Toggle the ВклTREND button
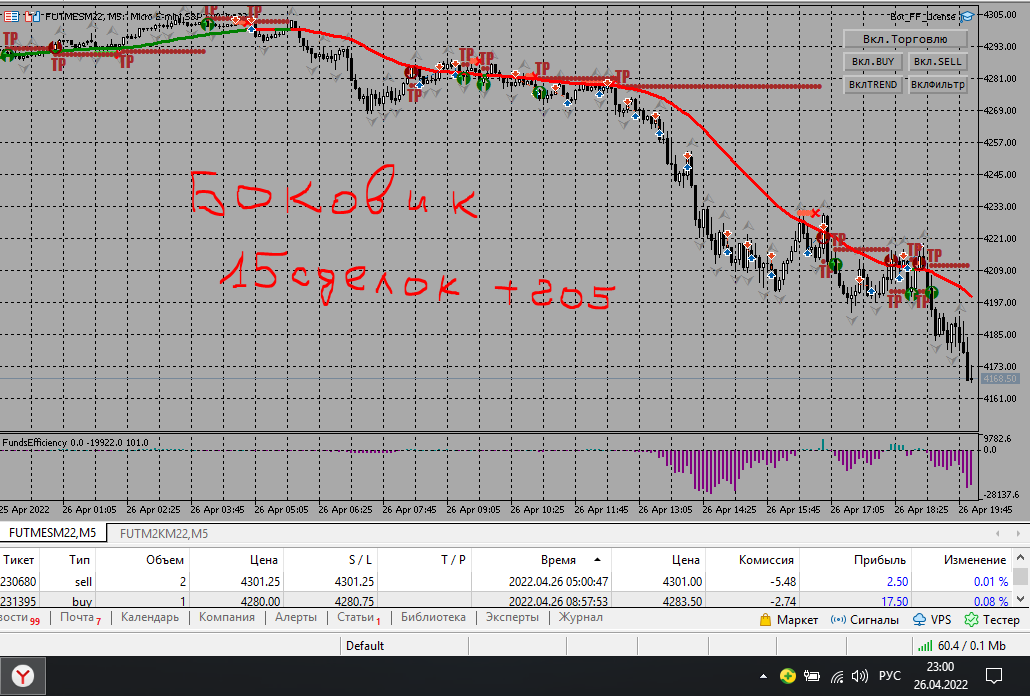This screenshot has height=696, width=1030. click(873, 85)
